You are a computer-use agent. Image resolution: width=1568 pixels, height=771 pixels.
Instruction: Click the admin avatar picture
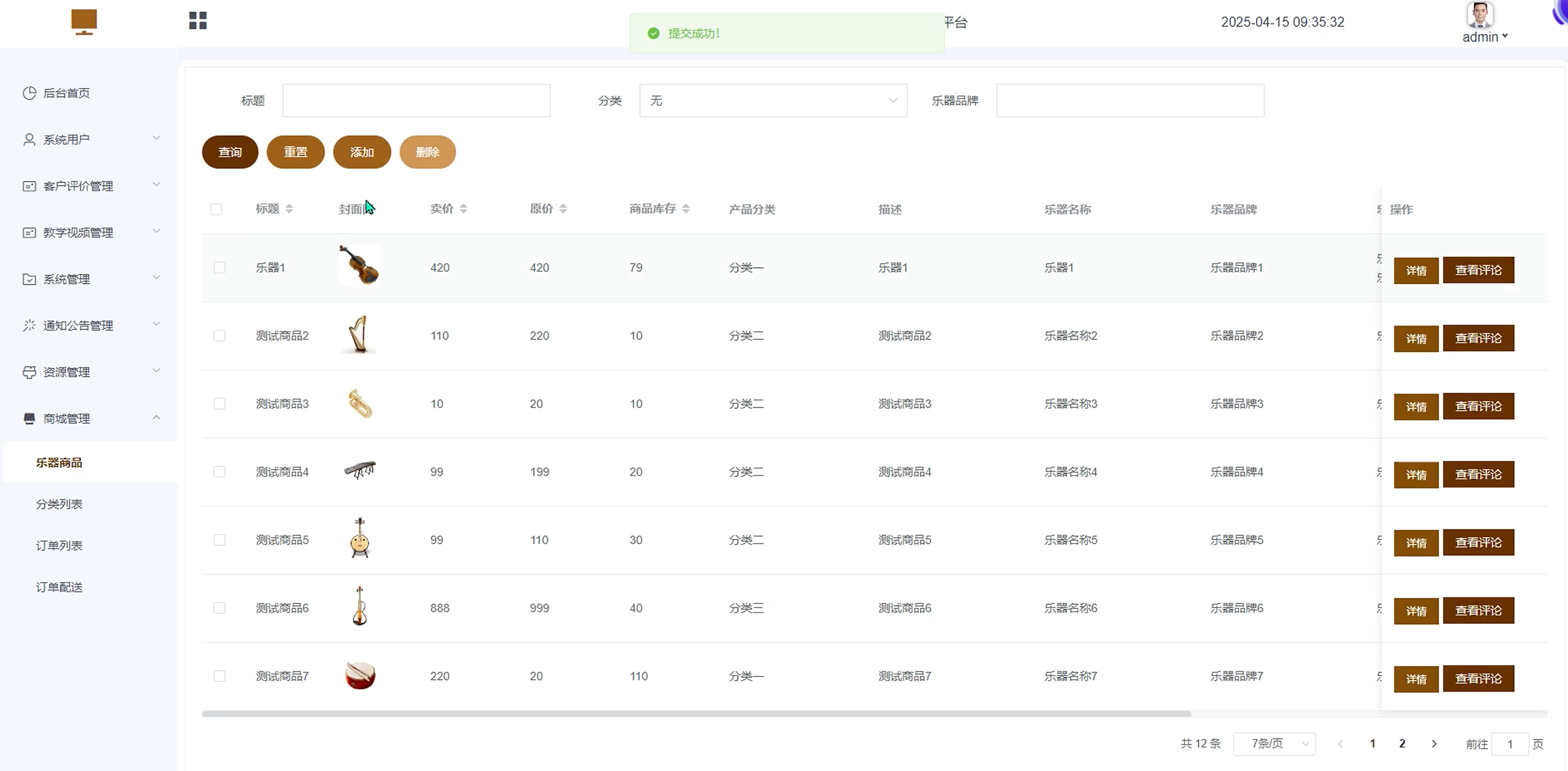[1480, 15]
